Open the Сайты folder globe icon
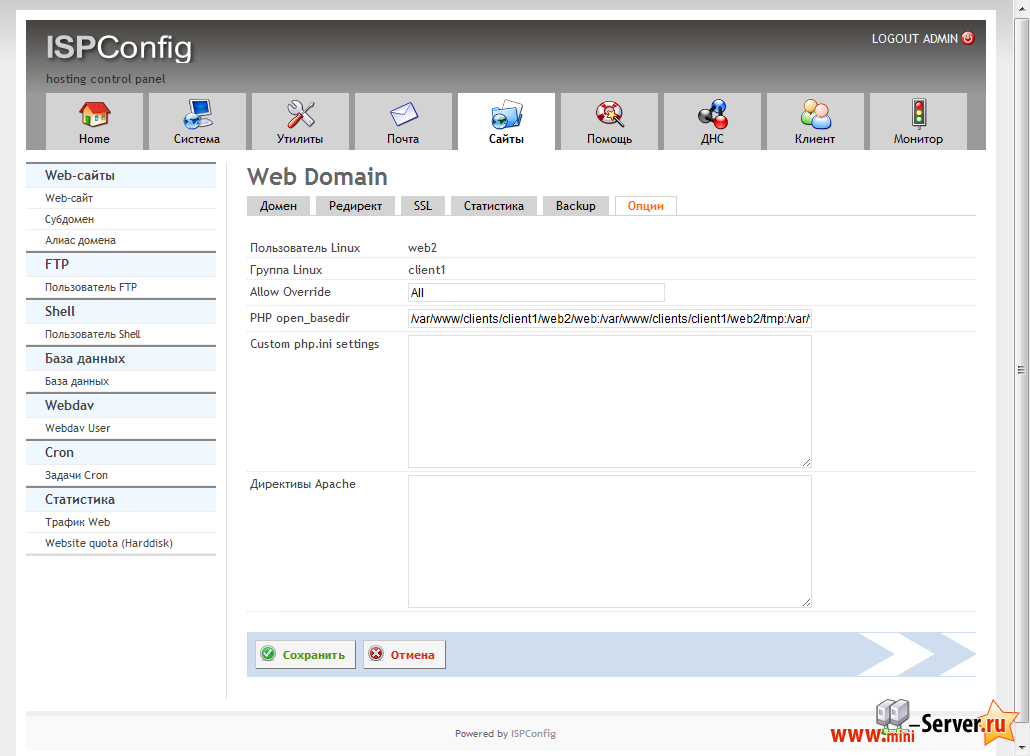This screenshot has width=1030, height=756. (506, 114)
